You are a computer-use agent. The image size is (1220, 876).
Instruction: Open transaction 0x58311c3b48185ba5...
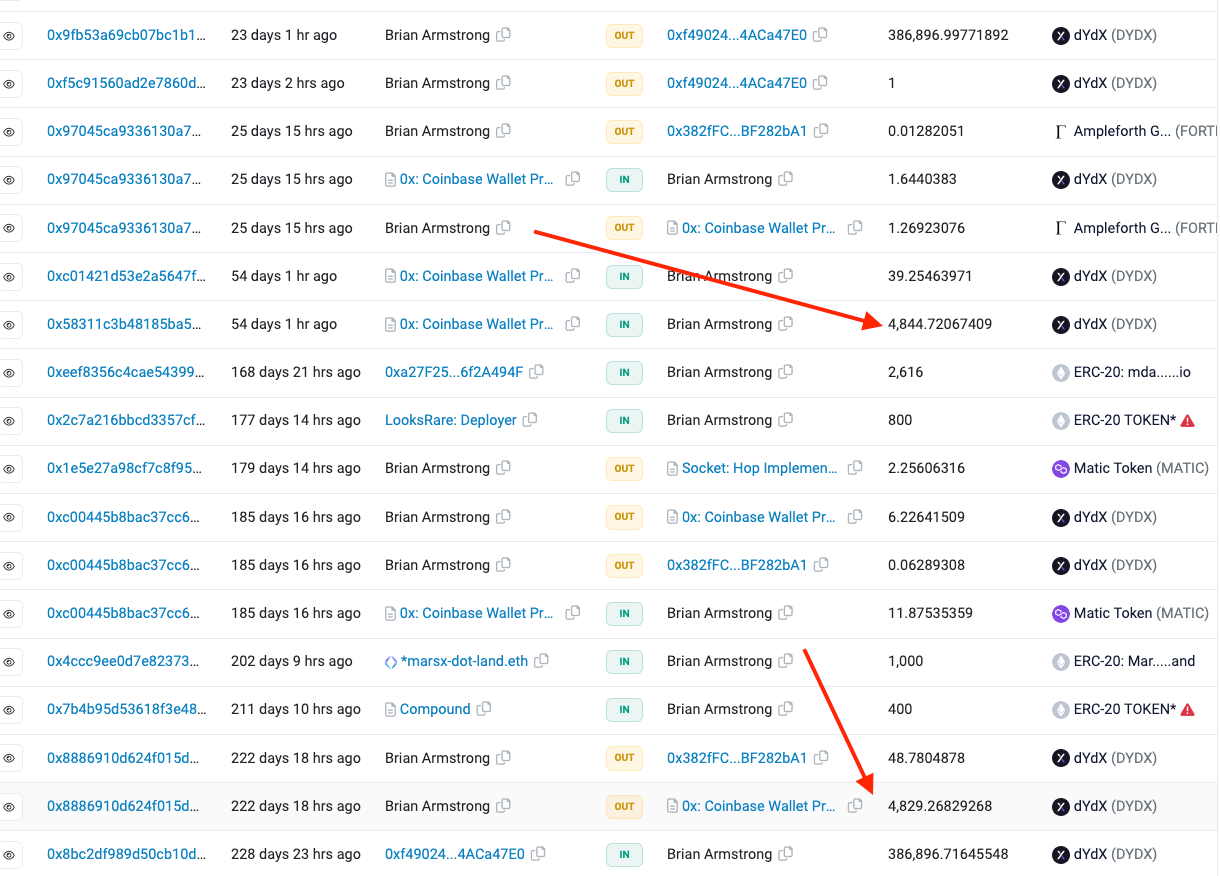coord(126,324)
